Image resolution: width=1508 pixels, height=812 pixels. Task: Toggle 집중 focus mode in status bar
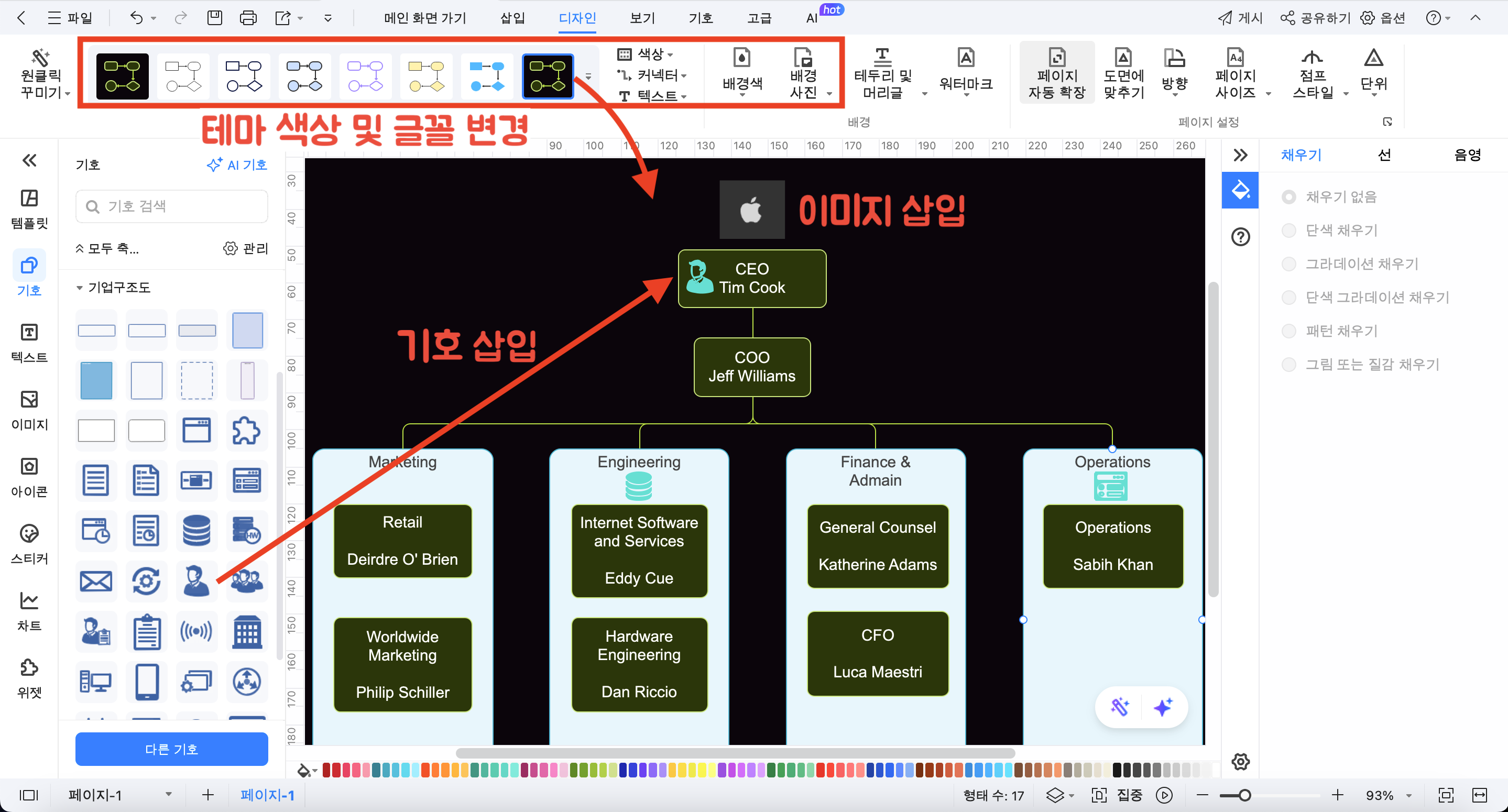1117,795
